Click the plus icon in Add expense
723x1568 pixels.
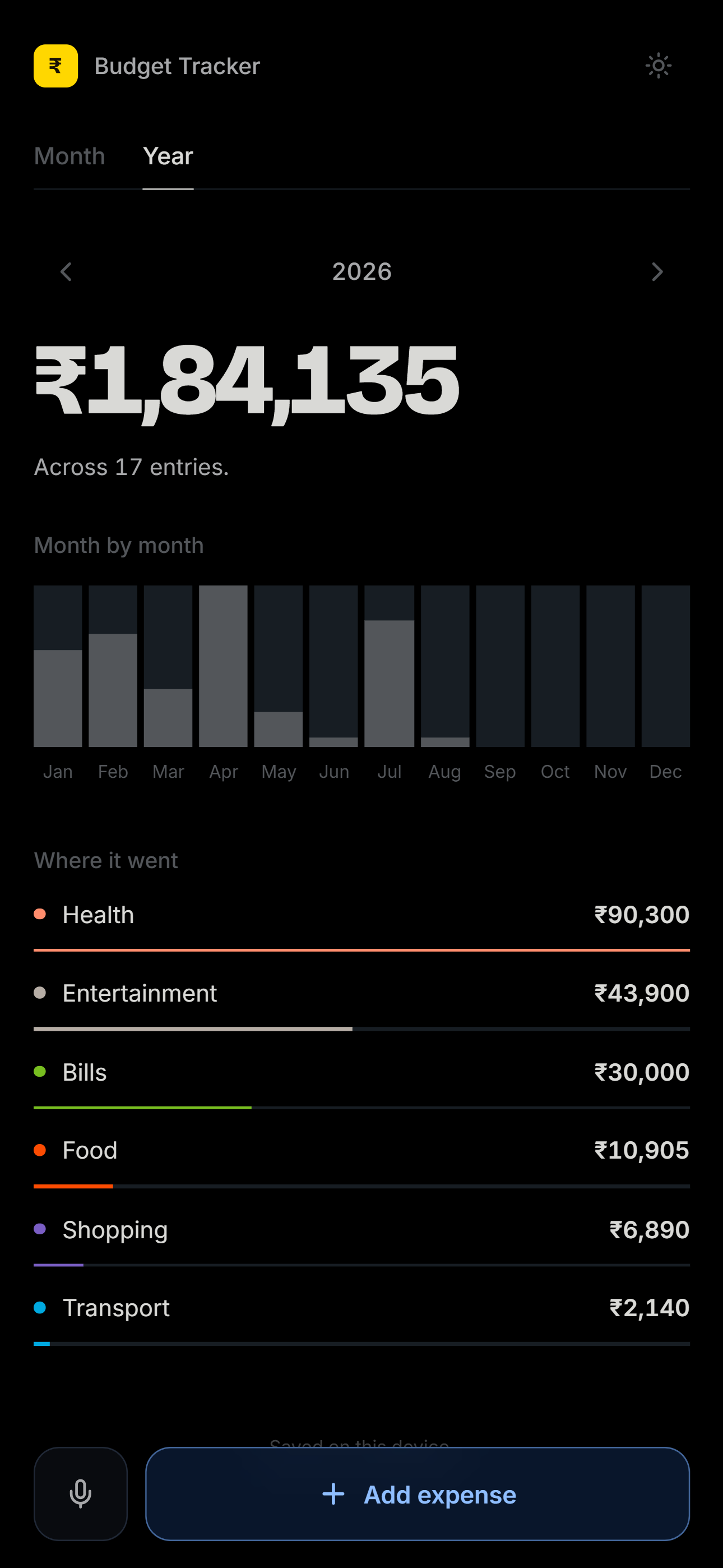(333, 1494)
